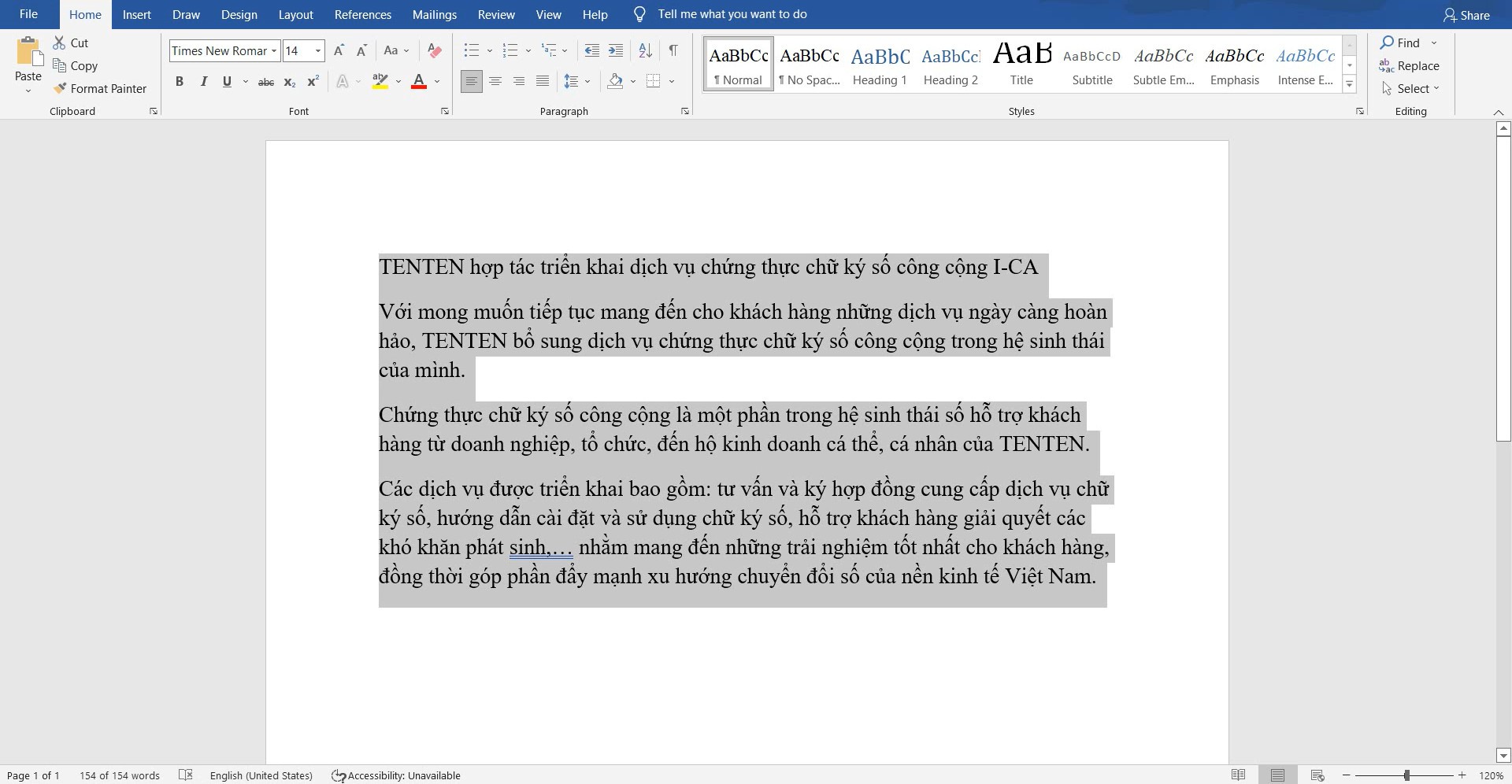
Task: Sort the selected paragraphs
Action: tap(645, 51)
